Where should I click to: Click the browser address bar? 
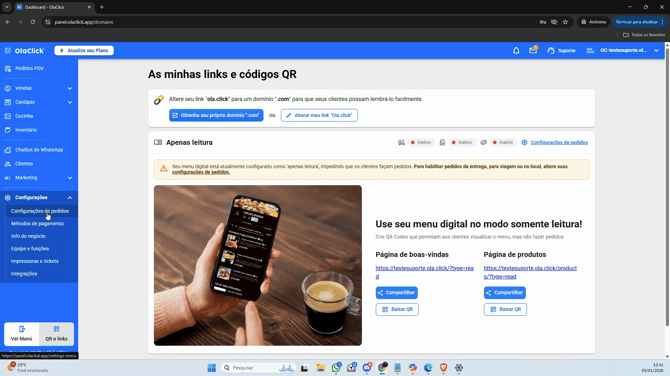(291, 22)
